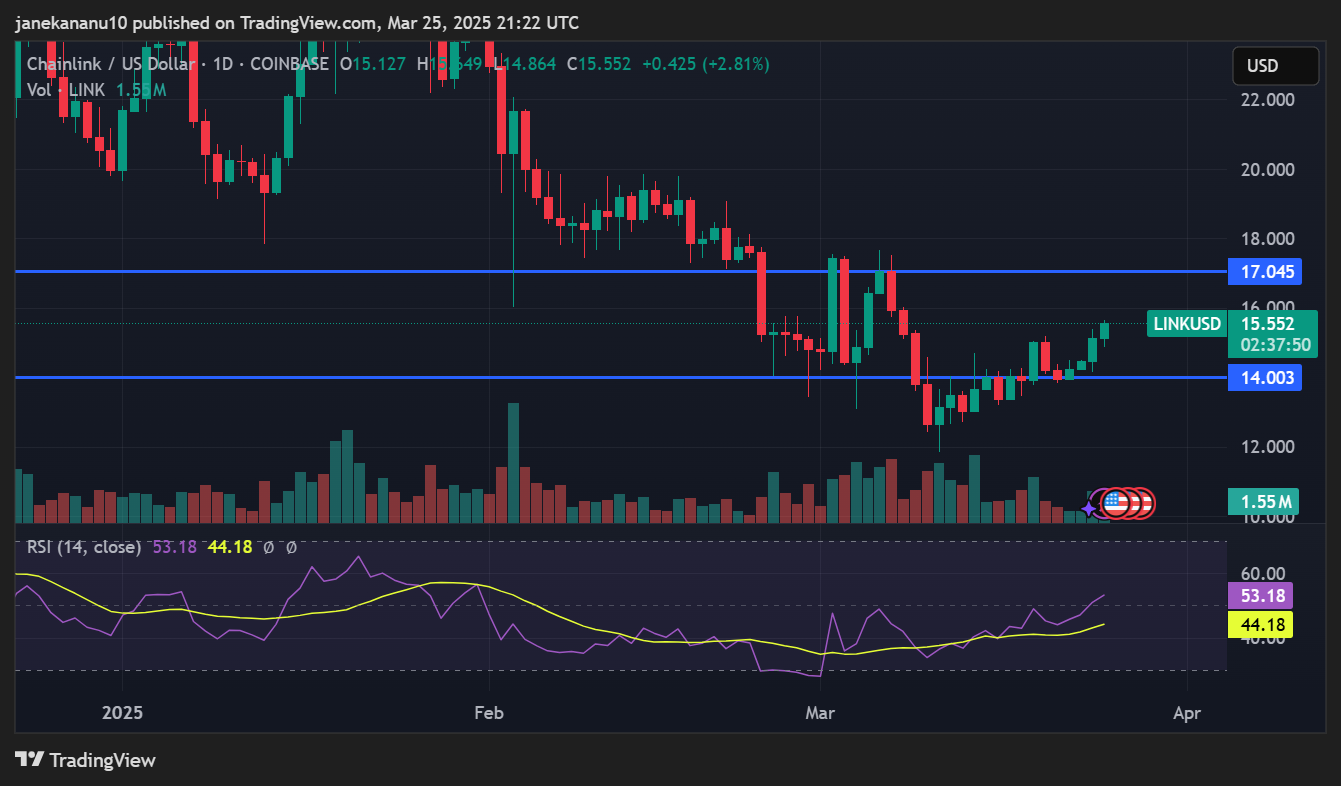
Task: Click the 02:37:50 bar countdown timer
Action: point(1275,345)
